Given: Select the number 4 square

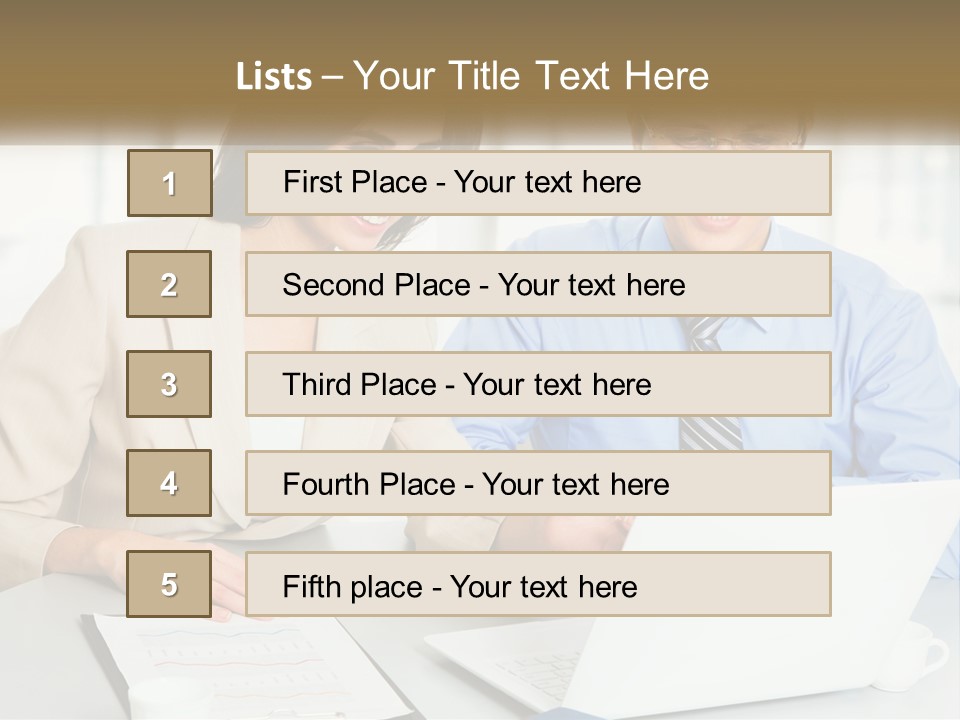Looking at the screenshot, I should 169,483.
